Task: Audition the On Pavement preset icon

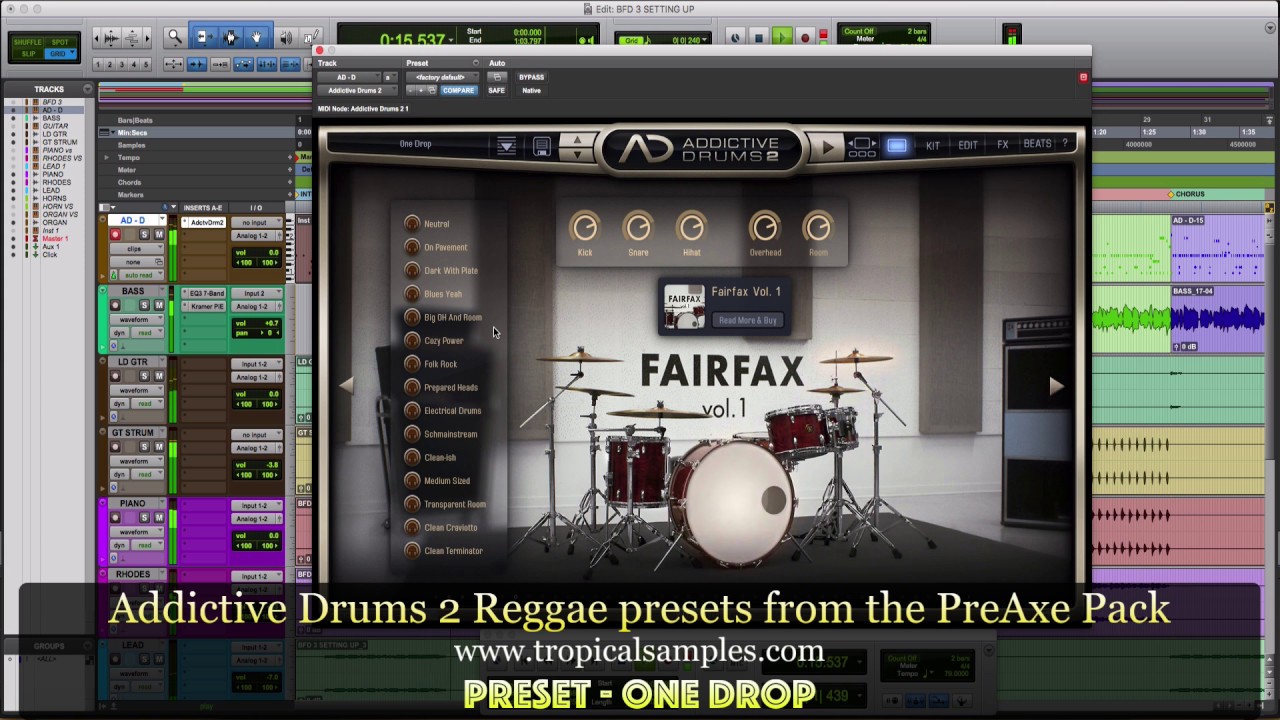Action: point(412,247)
